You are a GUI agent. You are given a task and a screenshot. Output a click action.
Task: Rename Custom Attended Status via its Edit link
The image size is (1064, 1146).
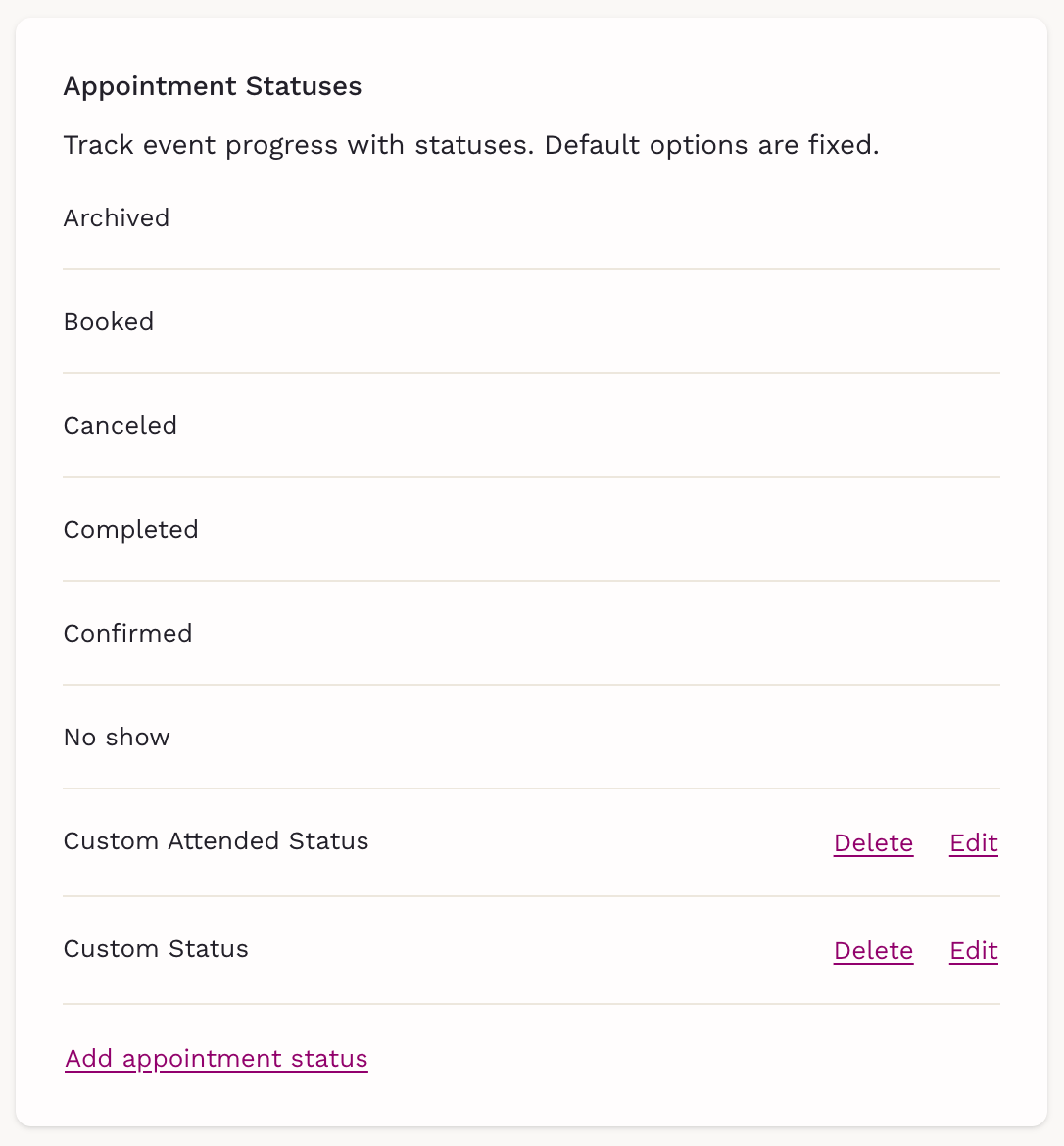(973, 843)
